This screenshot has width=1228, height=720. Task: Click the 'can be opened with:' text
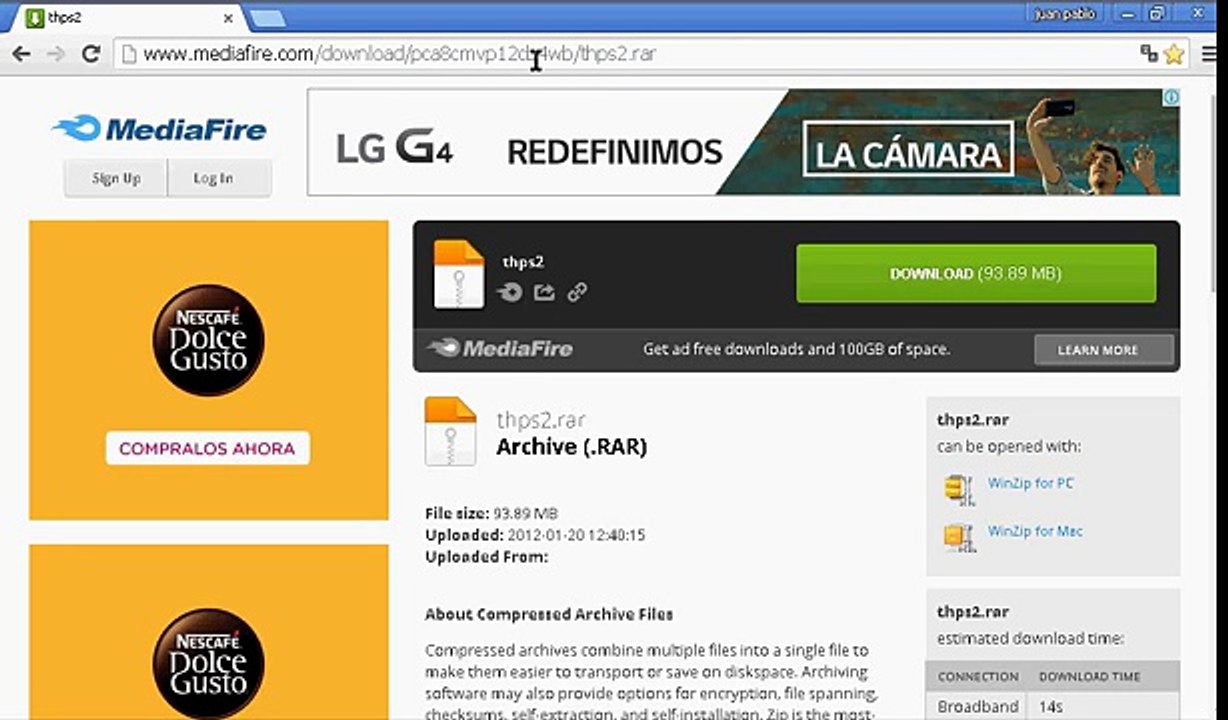pos(1009,447)
